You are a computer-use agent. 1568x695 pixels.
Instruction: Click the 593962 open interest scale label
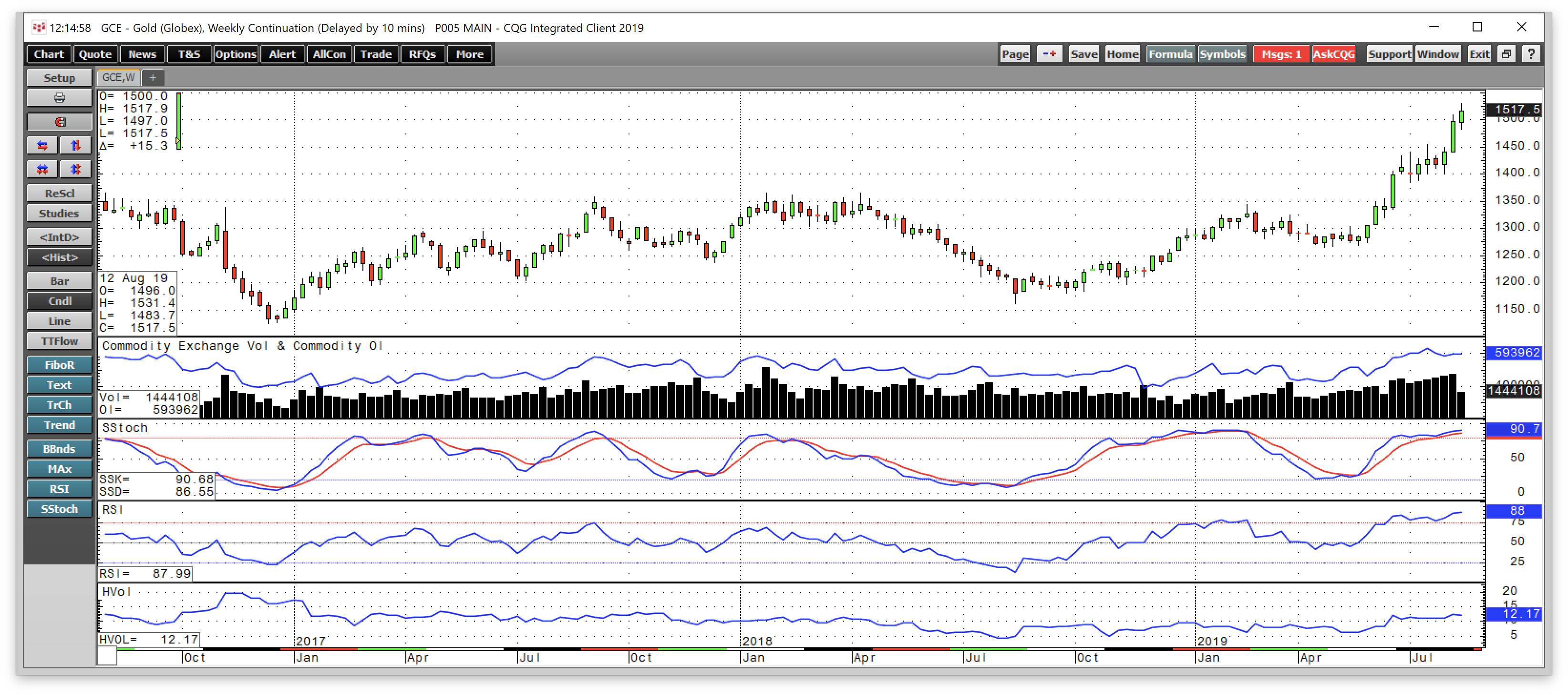click(x=1514, y=352)
